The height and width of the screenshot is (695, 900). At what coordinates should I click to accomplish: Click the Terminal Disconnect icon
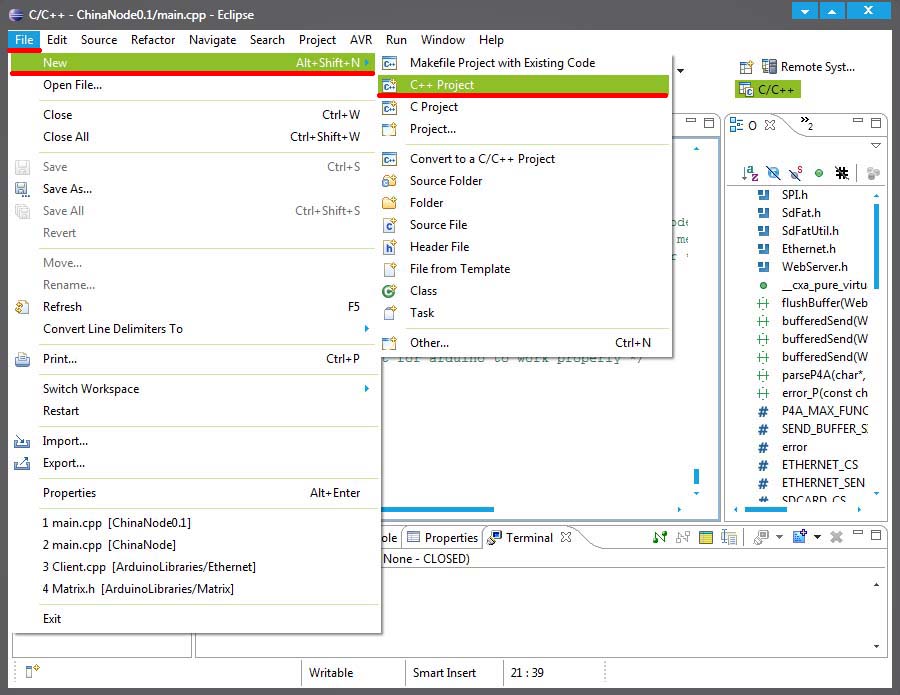pyautogui.click(x=683, y=537)
